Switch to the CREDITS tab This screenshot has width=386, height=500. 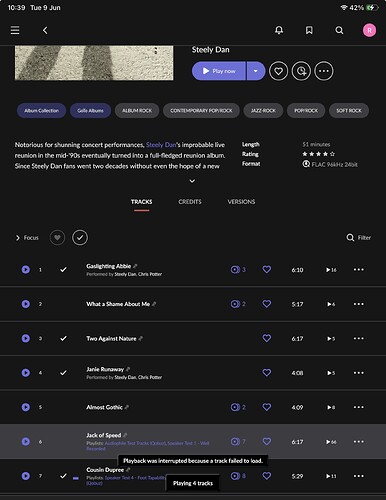tap(190, 202)
